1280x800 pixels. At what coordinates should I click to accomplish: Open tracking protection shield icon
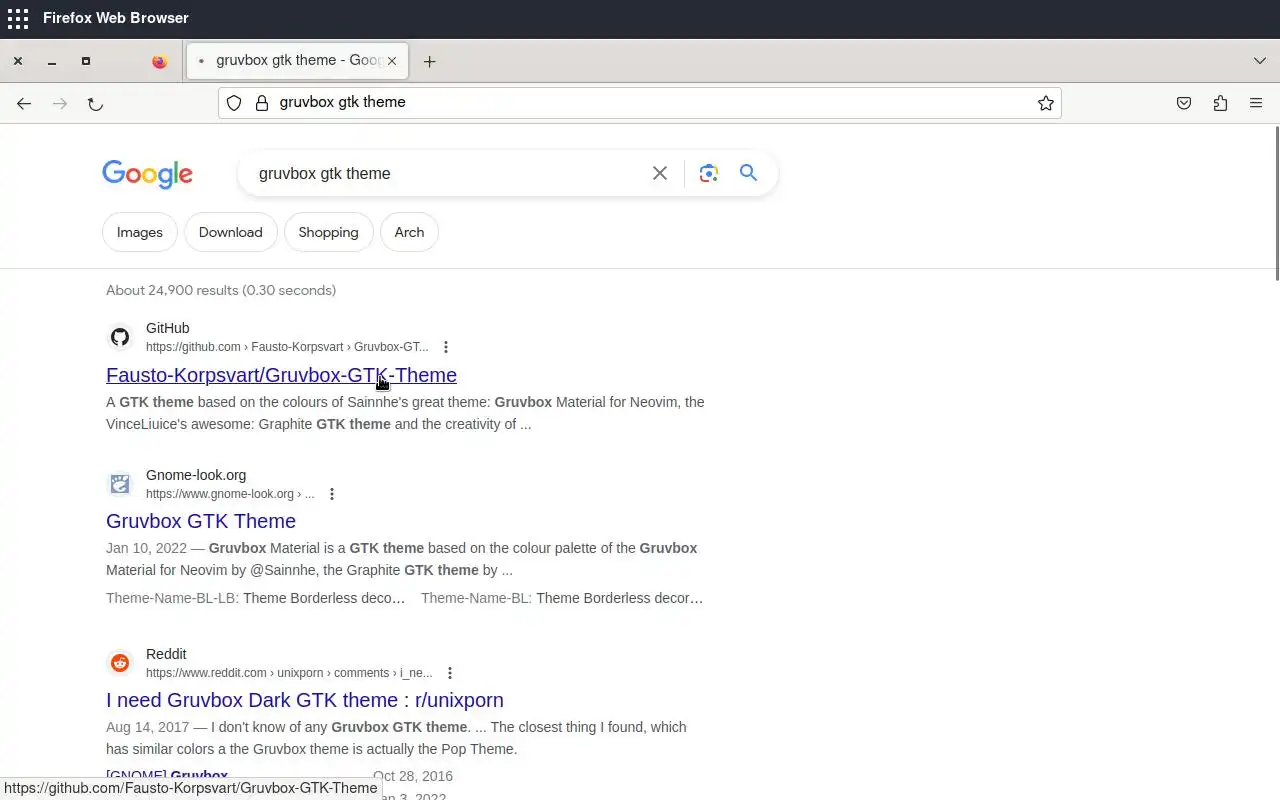point(234,103)
